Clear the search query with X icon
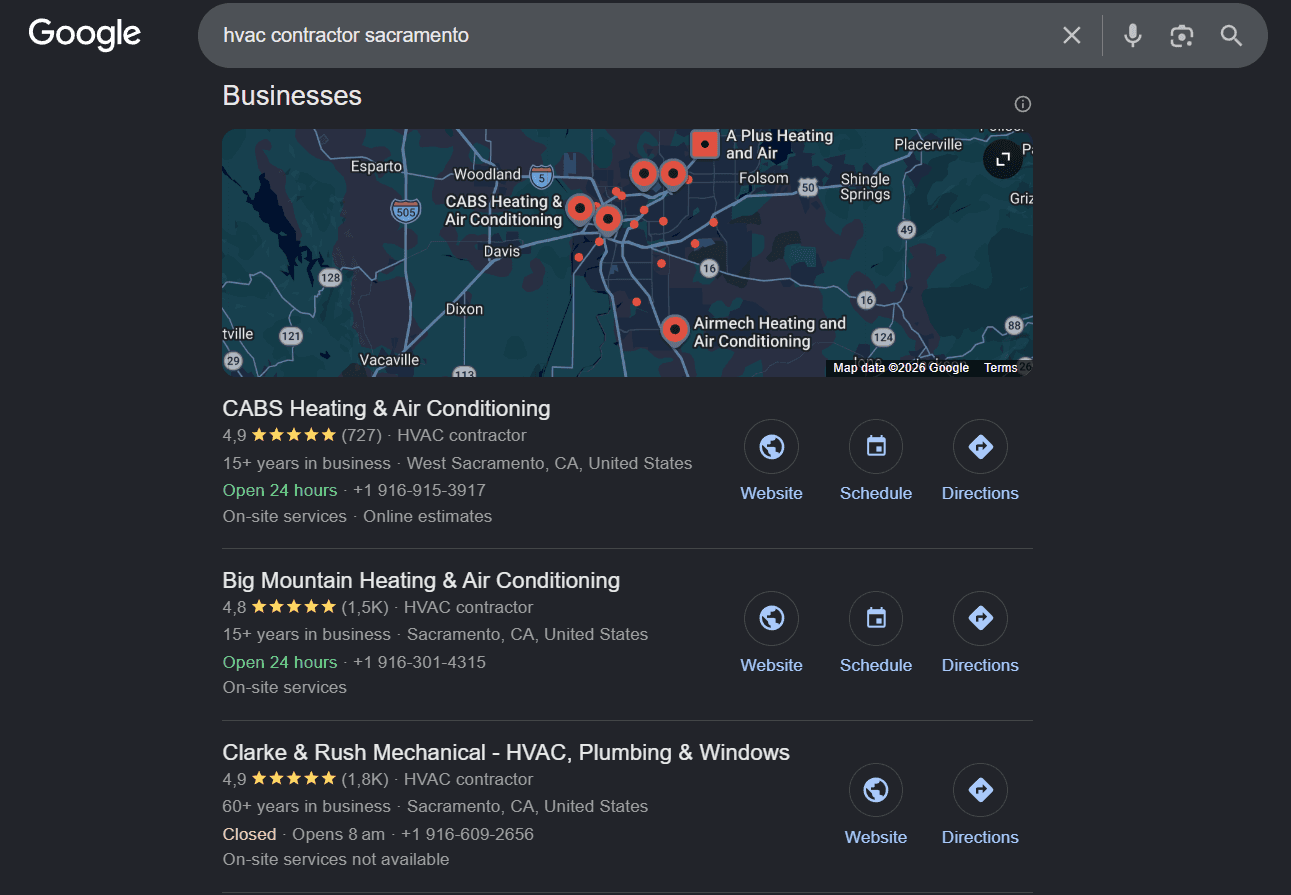This screenshot has width=1291, height=895. point(1072,36)
